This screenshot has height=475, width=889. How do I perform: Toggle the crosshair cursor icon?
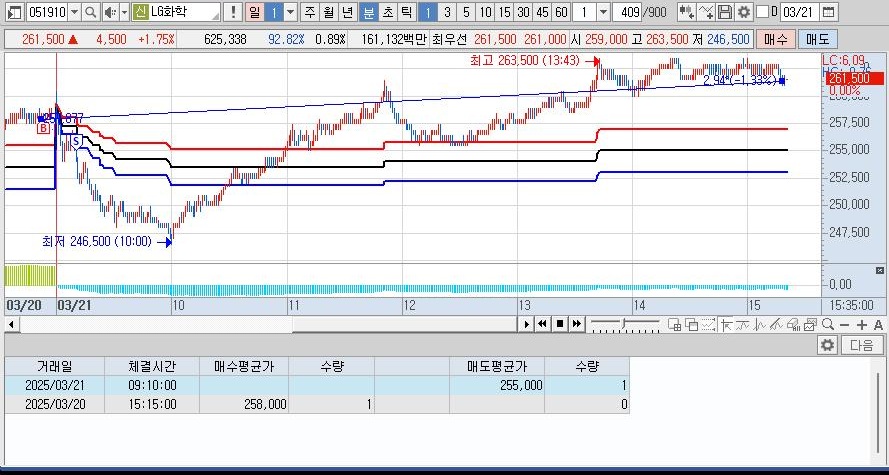(726, 324)
